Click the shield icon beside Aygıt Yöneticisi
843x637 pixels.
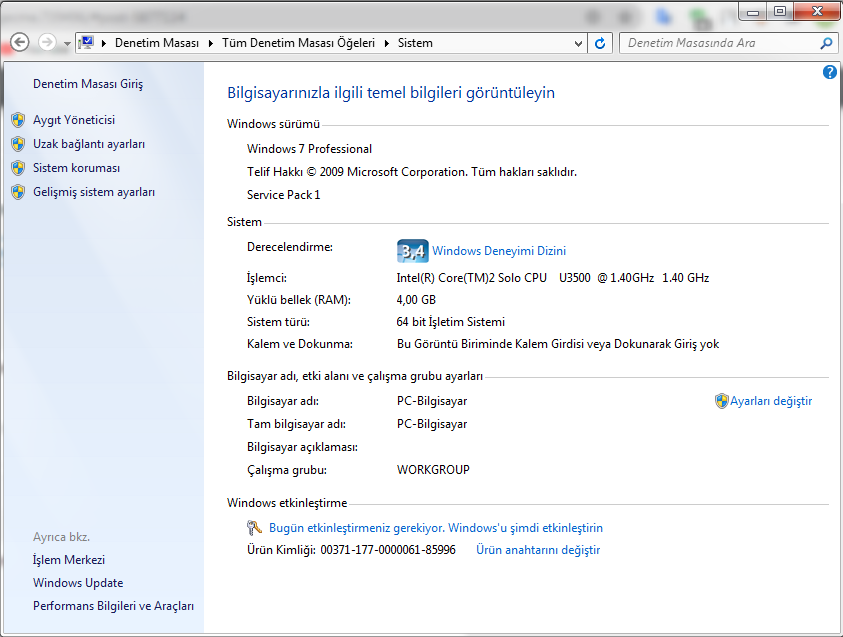click(18, 120)
